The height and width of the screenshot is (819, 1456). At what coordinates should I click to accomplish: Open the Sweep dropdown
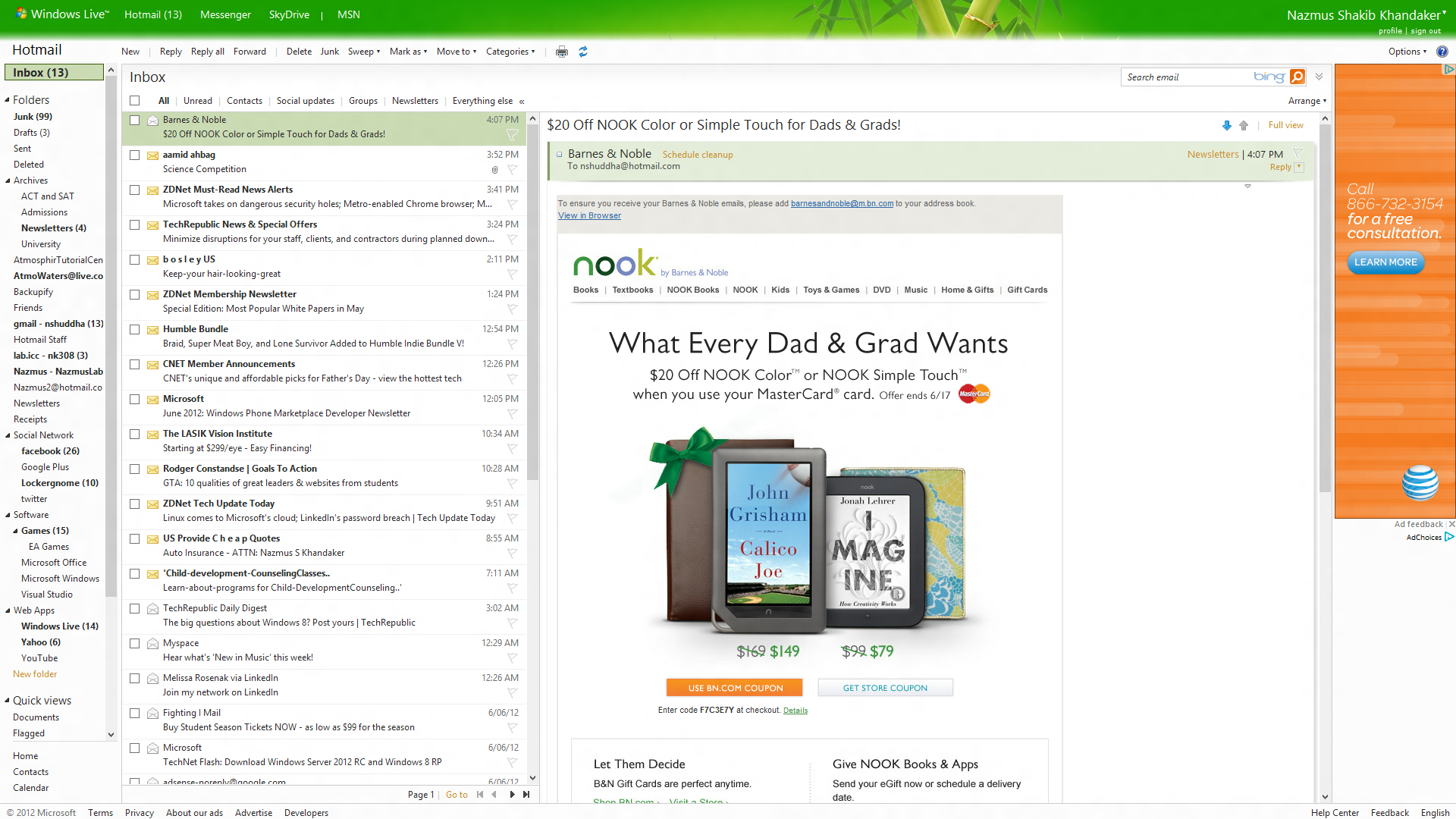364,52
